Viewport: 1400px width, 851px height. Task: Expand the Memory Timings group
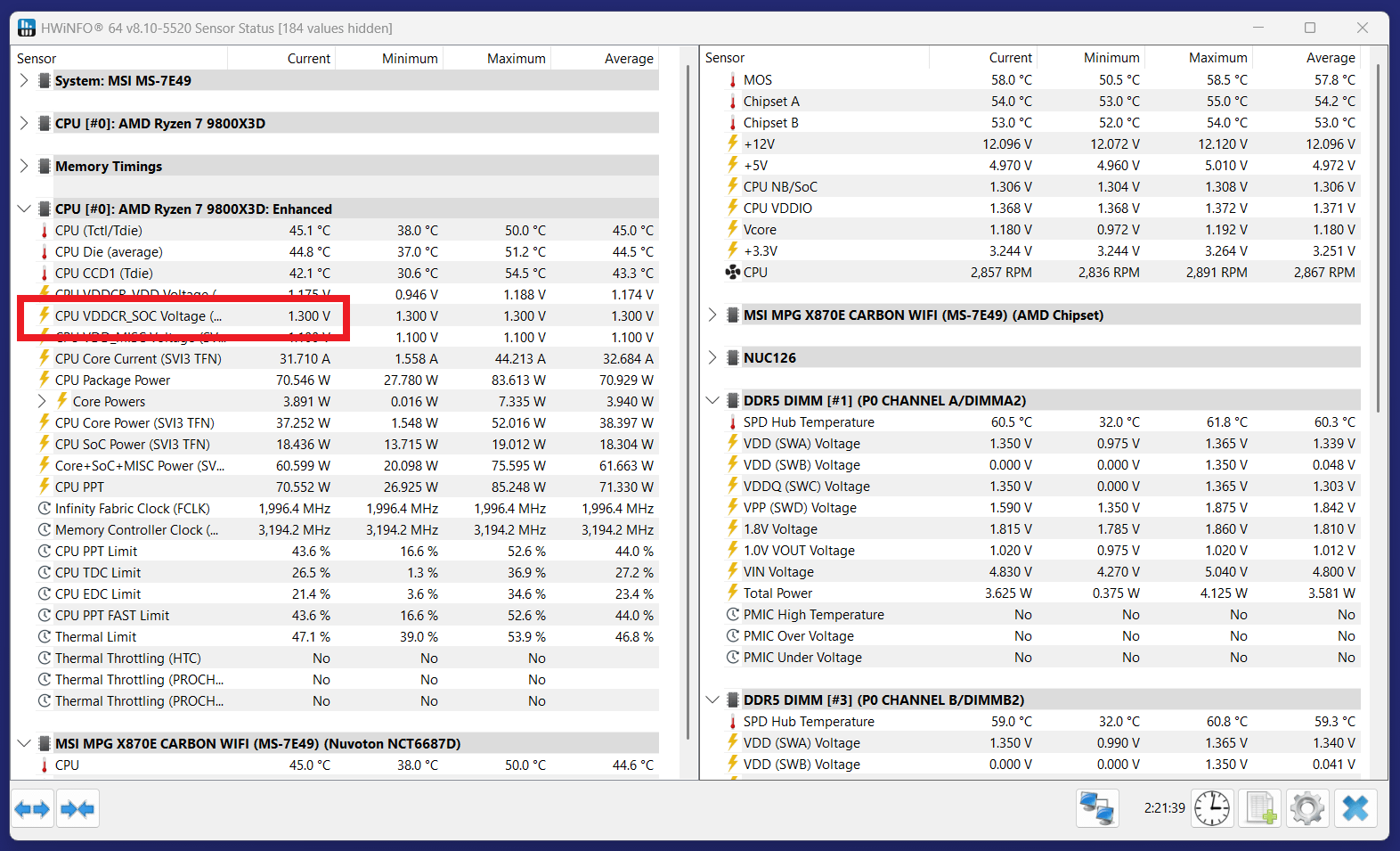[24, 166]
